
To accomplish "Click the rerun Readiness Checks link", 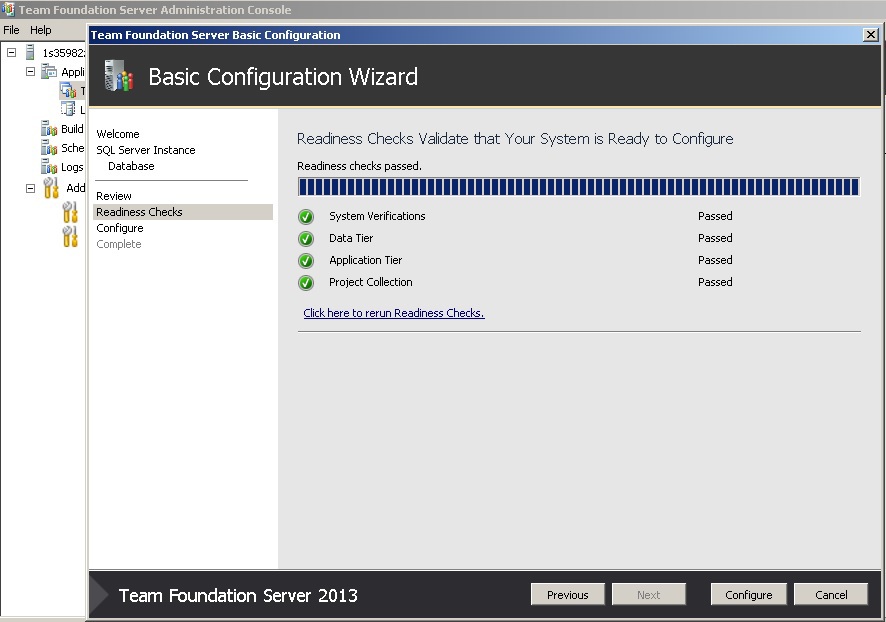I will pos(393,313).
